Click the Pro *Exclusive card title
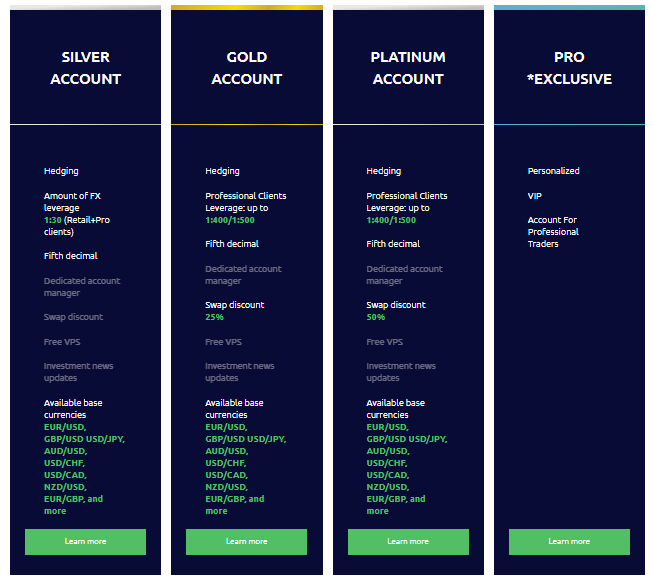Viewport: 653px width, 581px height. pyautogui.click(x=569, y=68)
